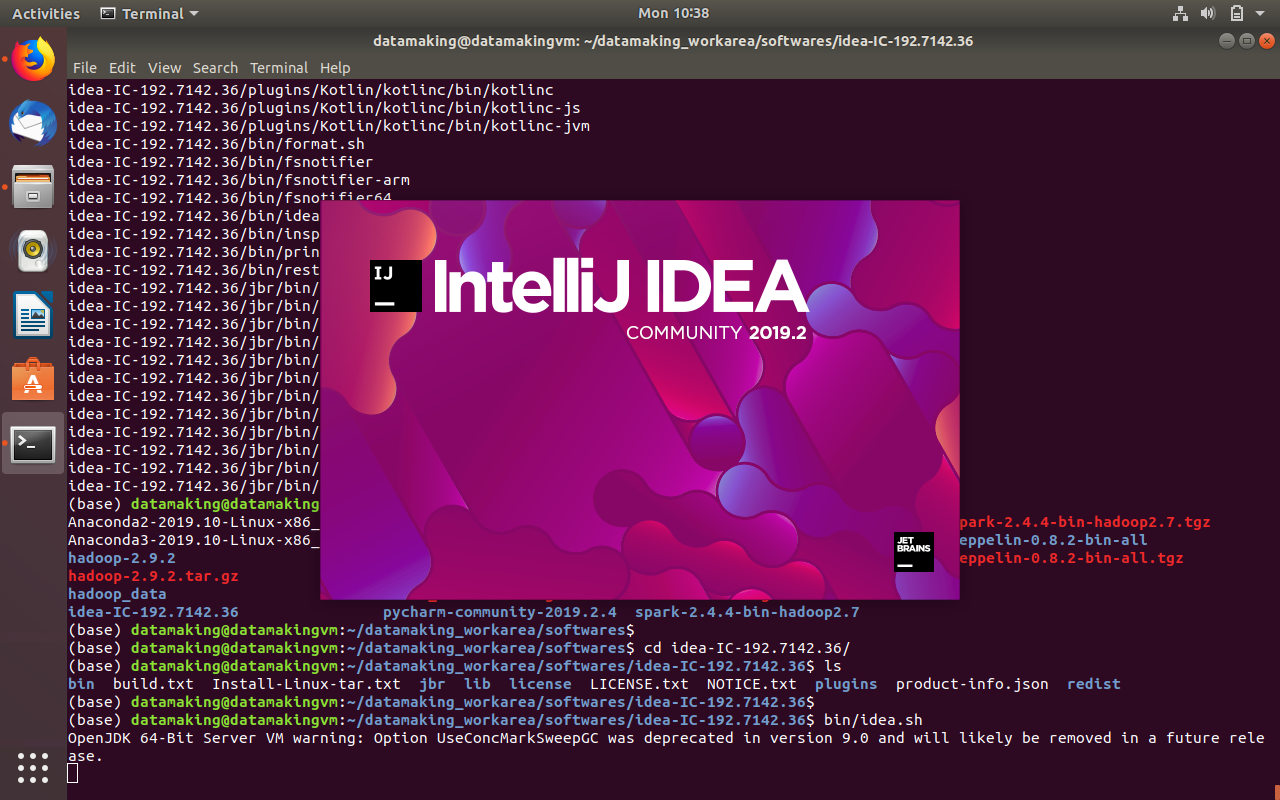
Task: Click the network status icon
Action: click(x=1180, y=14)
